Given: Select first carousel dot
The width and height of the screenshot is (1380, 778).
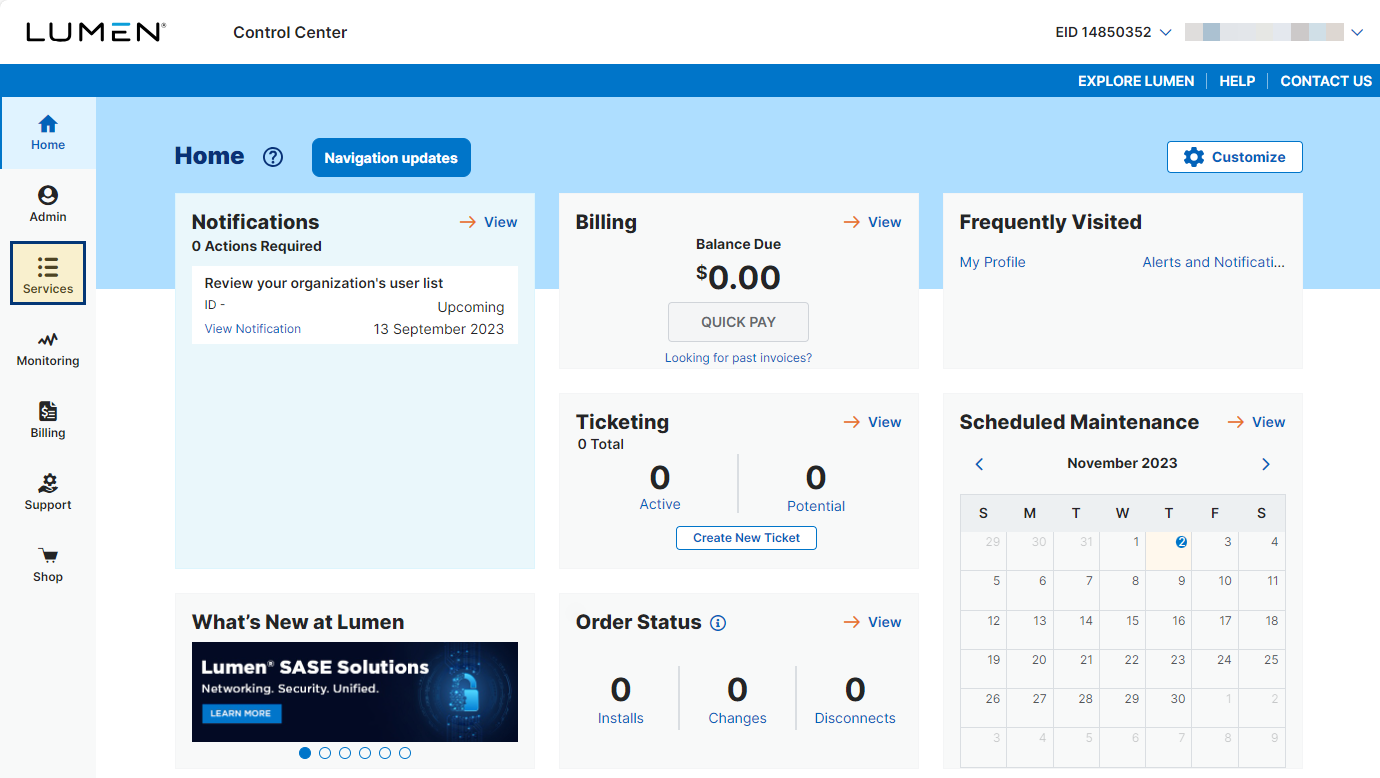Looking at the screenshot, I should pos(305,753).
